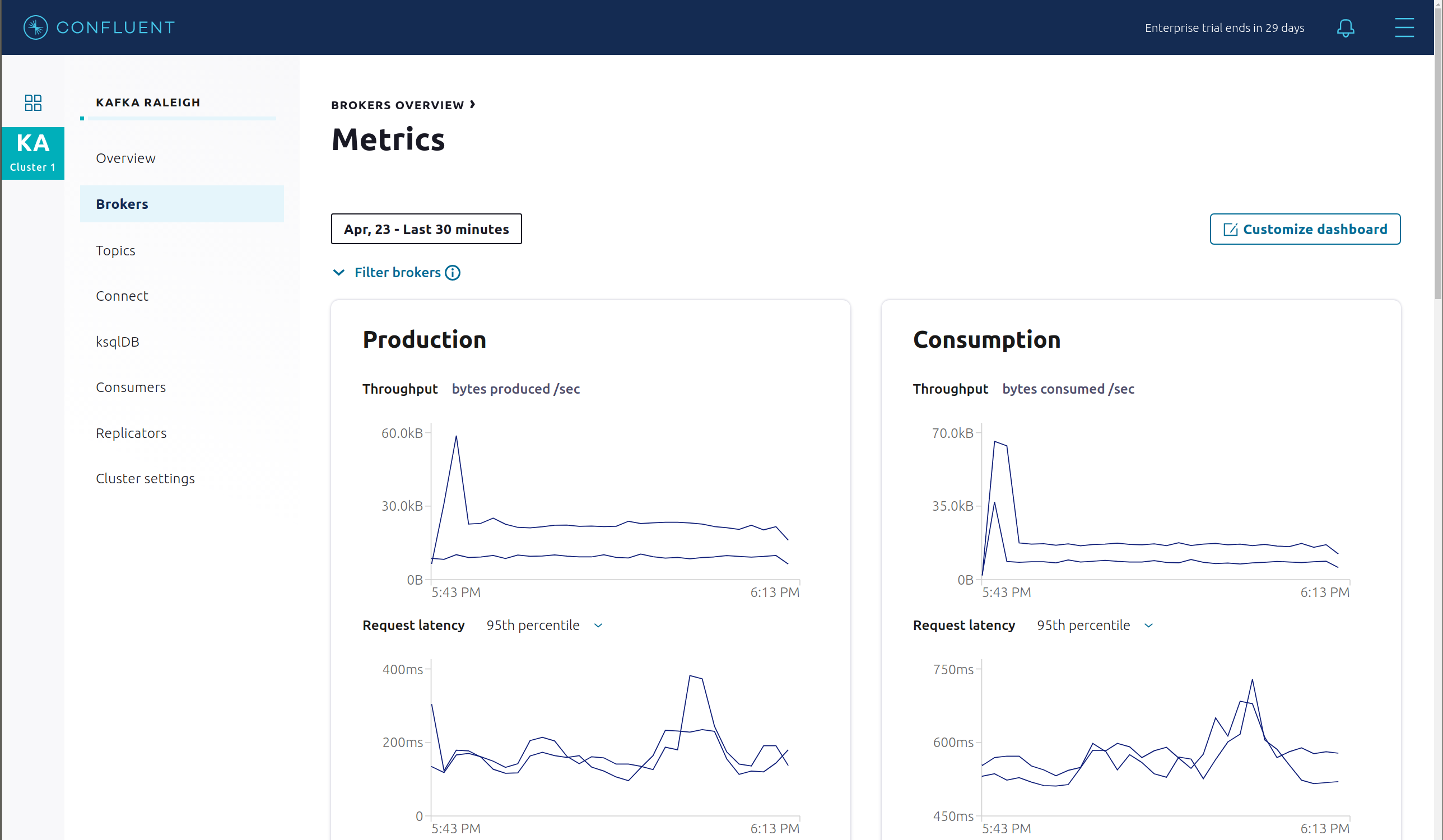Click the 750ms axis label
The width and height of the screenshot is (1443, 840).
click(953, 669)
